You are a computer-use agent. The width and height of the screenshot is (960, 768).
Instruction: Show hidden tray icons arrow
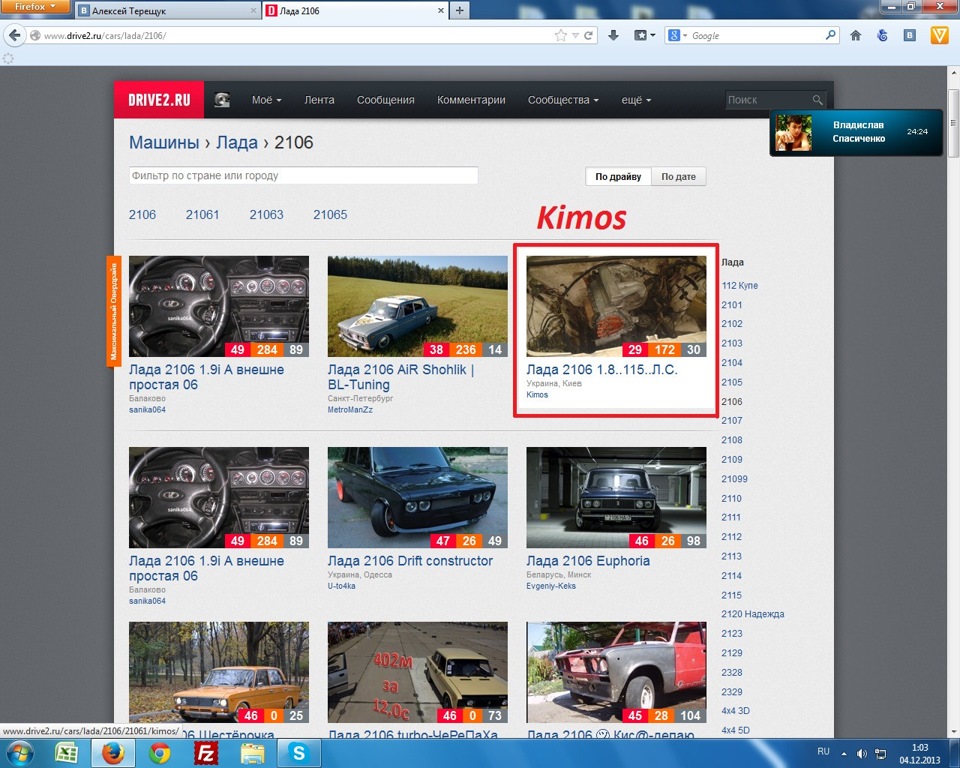tap(844, 754)
